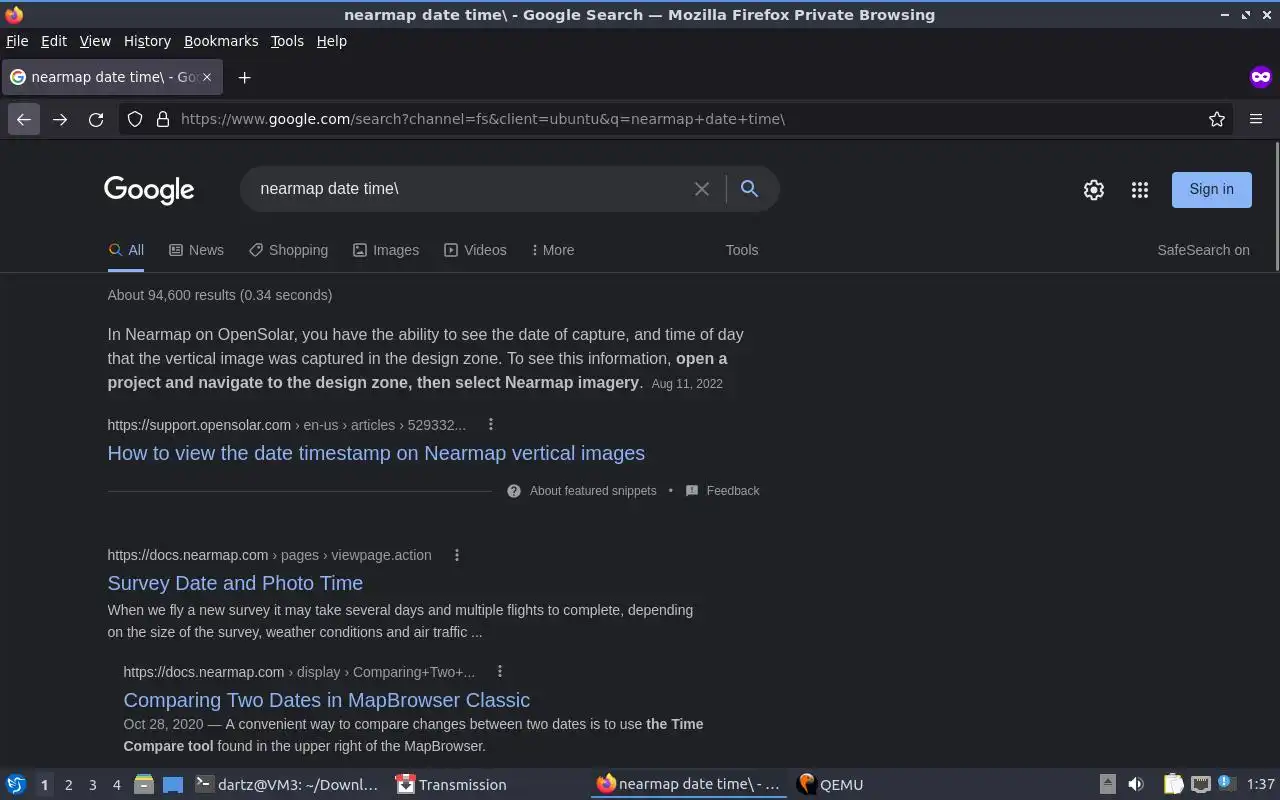Go forward one page in browser

tap(60, 119)
